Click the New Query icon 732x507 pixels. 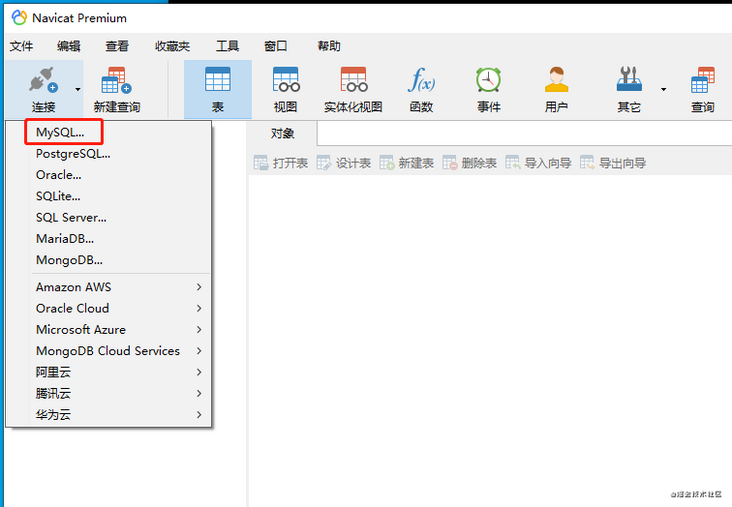click(117, 80)
